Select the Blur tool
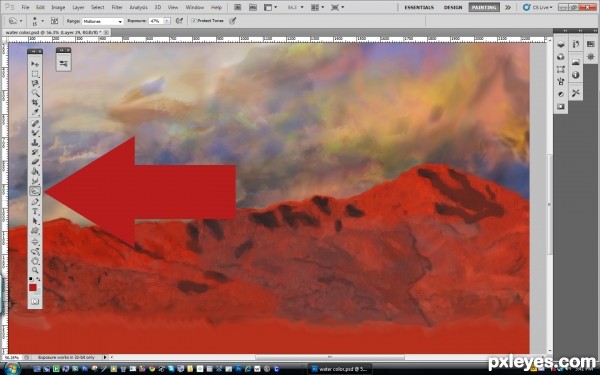Image resolution: width=600 pixels, height=375 pixels. 35,181
